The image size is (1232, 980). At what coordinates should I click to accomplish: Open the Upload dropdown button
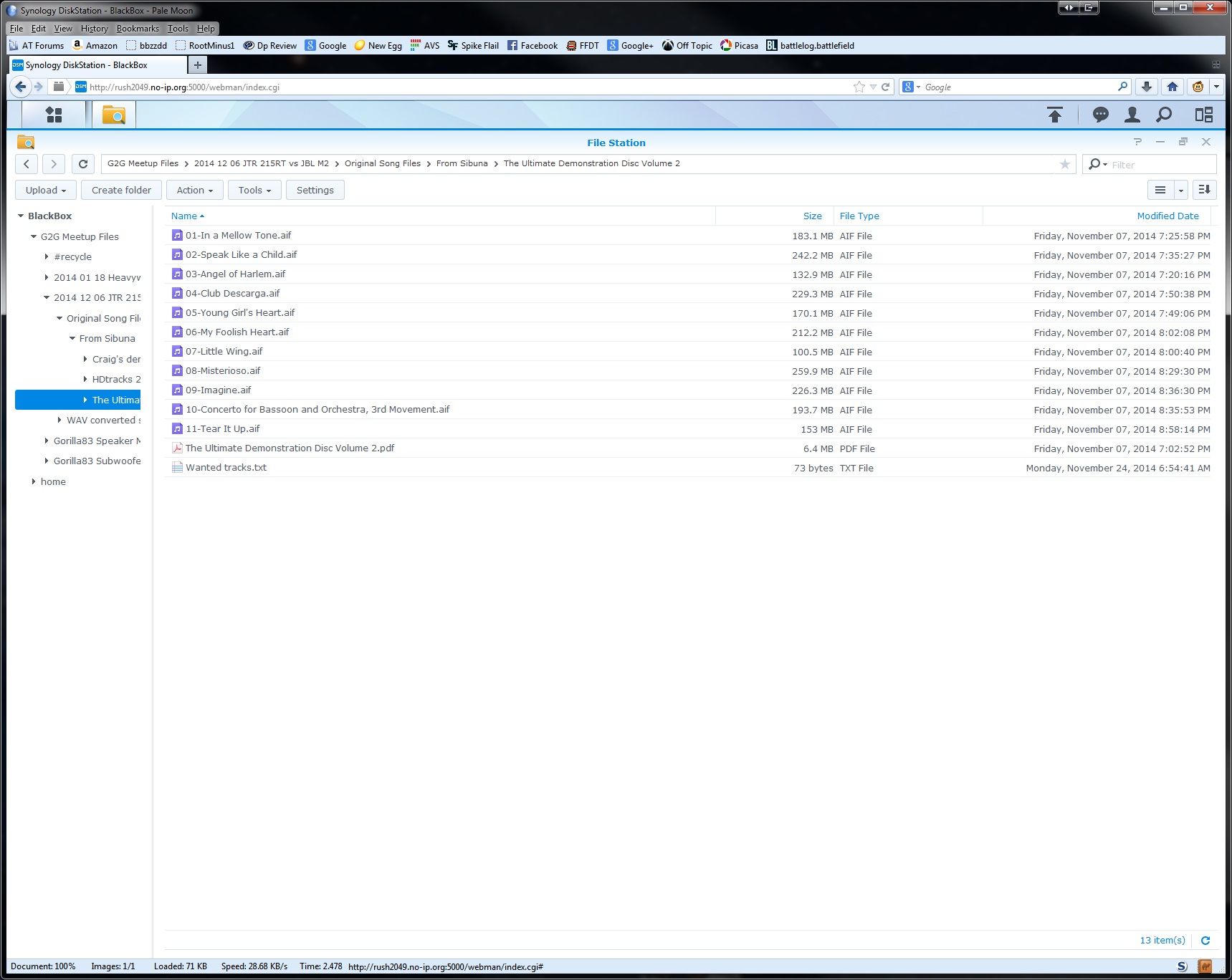point(46,190)
